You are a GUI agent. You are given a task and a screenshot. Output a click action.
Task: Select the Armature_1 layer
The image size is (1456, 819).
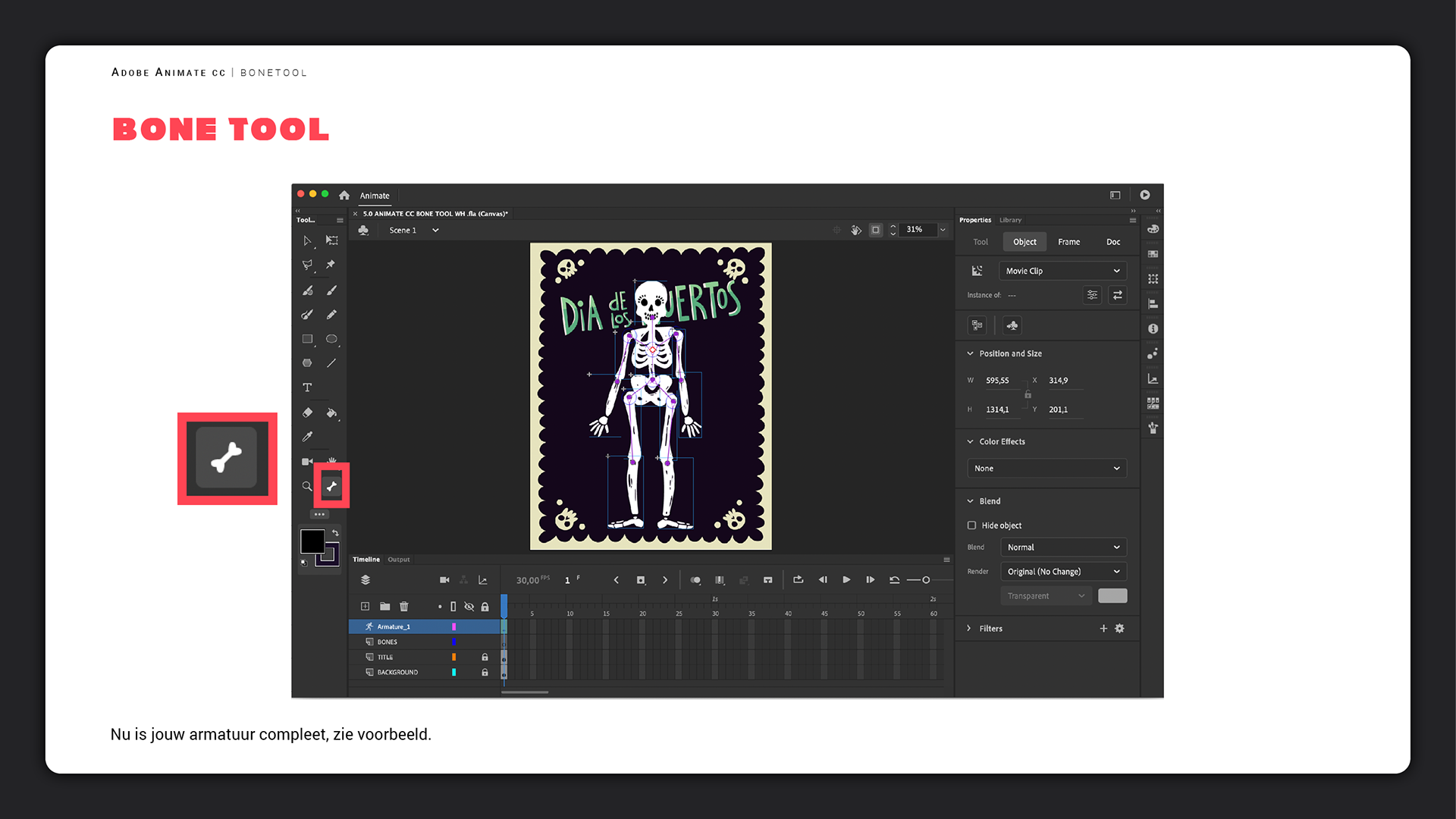(394, 627)
